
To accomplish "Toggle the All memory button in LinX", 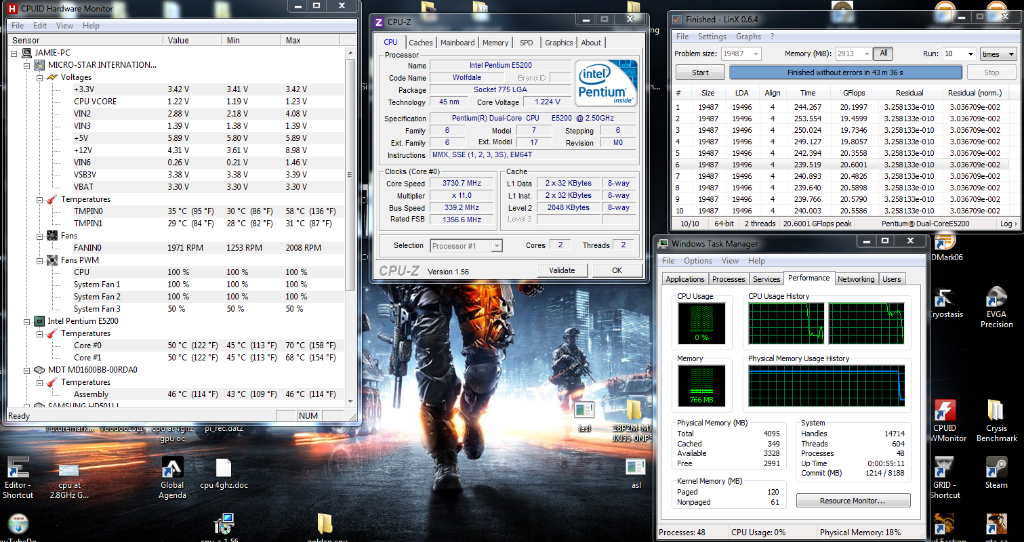I will coord(883,54).
